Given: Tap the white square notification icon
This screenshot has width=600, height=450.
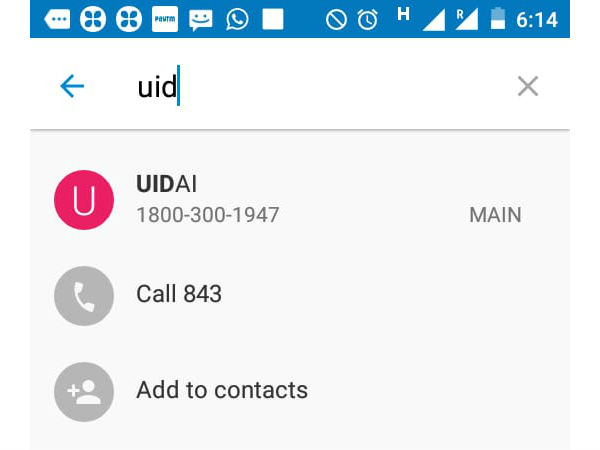Looking at the screenshot, I should [x=273, y=19].
